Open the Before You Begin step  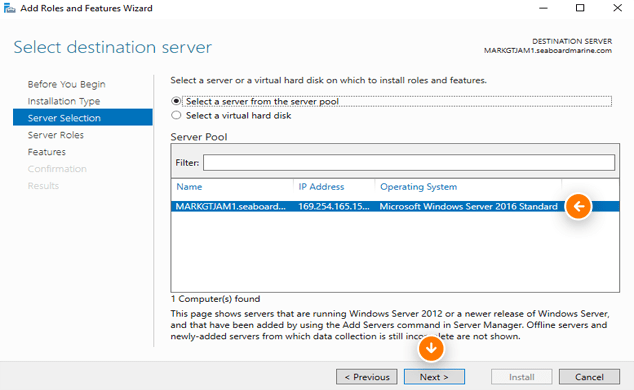tap(66, 84)
